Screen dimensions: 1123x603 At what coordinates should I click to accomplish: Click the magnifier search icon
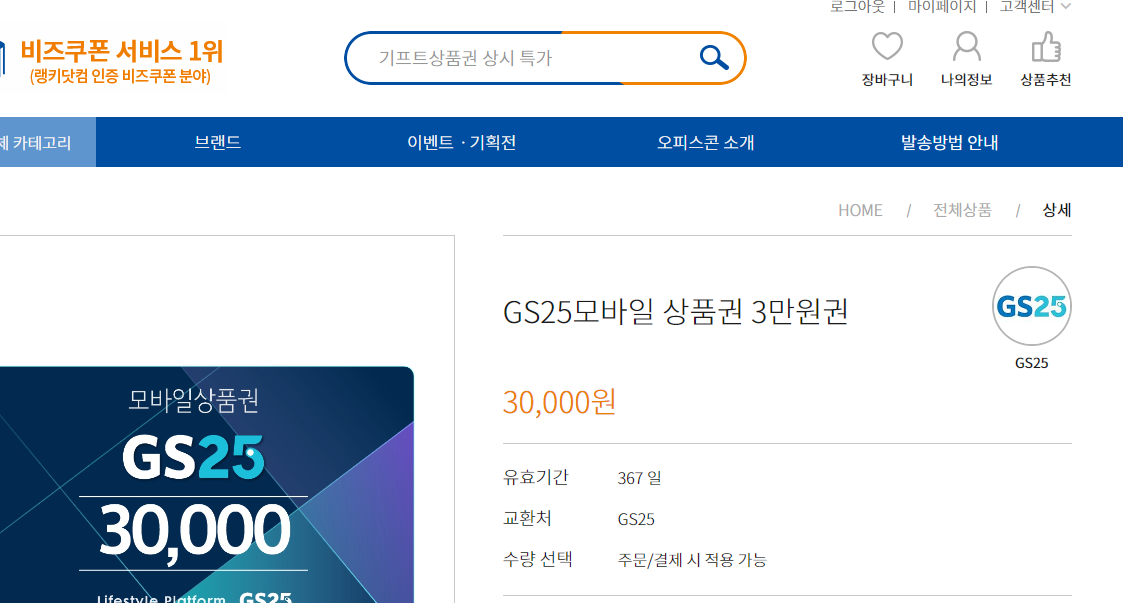coord(713,57)
